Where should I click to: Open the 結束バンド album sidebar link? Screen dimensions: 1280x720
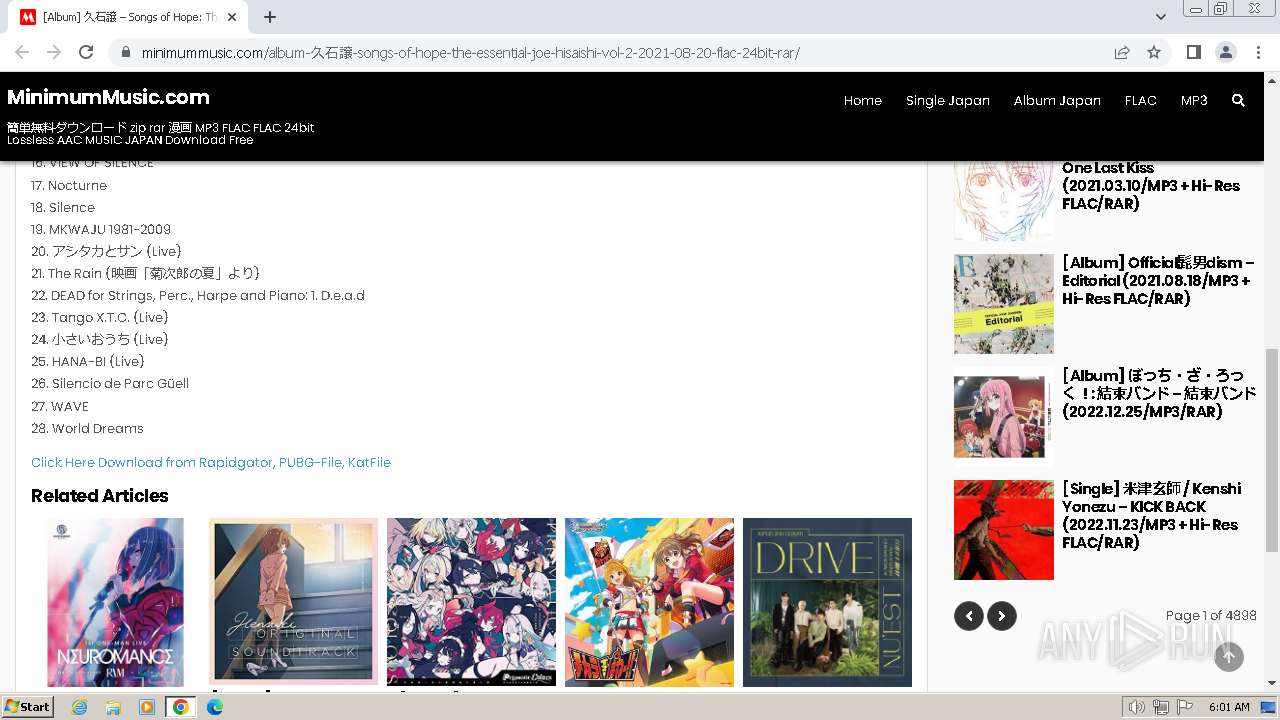[x=1159, y=394]
